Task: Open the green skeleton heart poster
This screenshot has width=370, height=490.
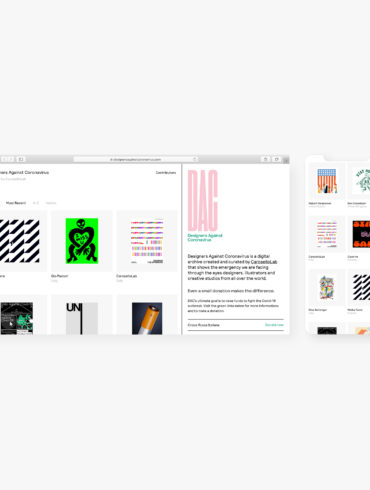Action: tap(82, 241)
